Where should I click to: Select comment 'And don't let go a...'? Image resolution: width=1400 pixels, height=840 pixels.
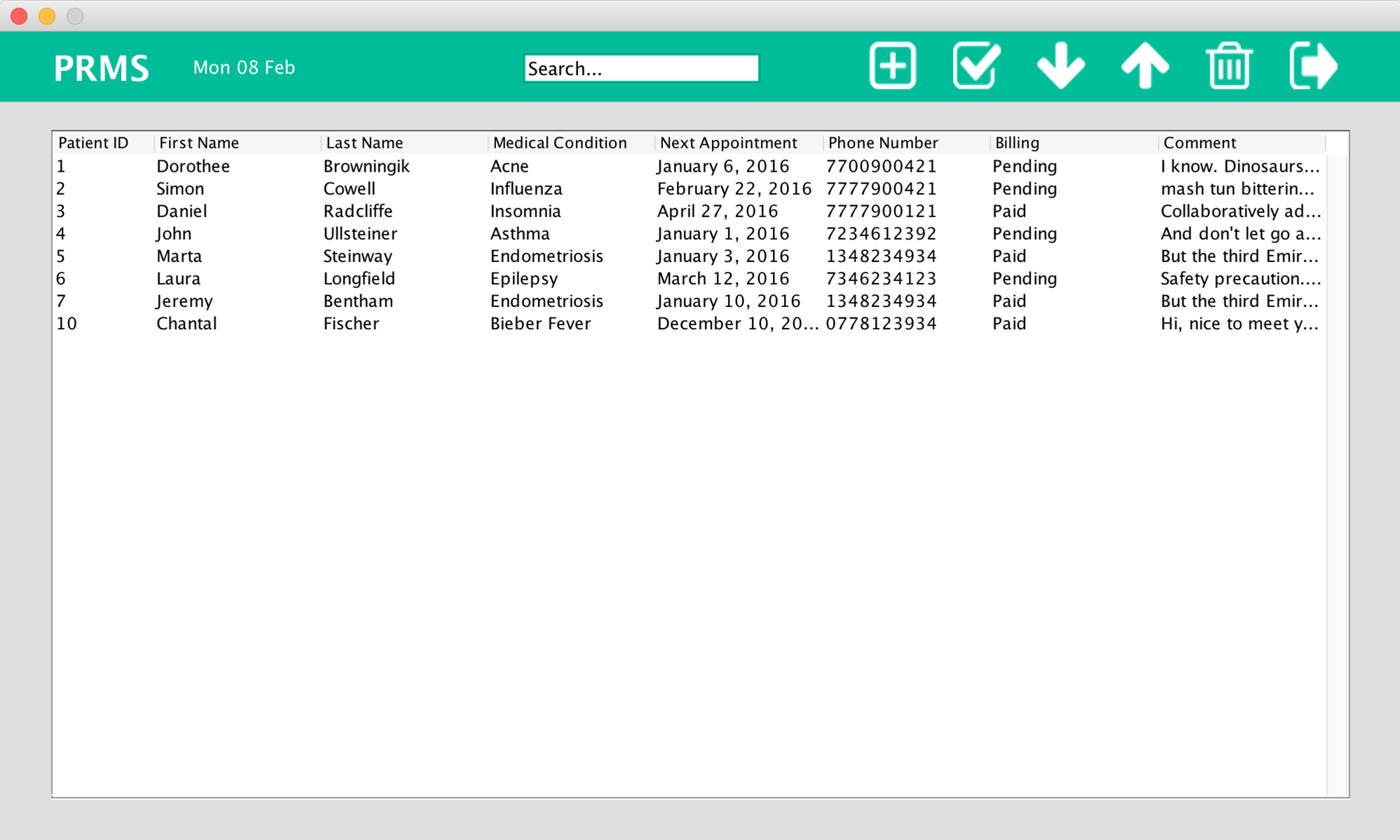[1240, 233]
